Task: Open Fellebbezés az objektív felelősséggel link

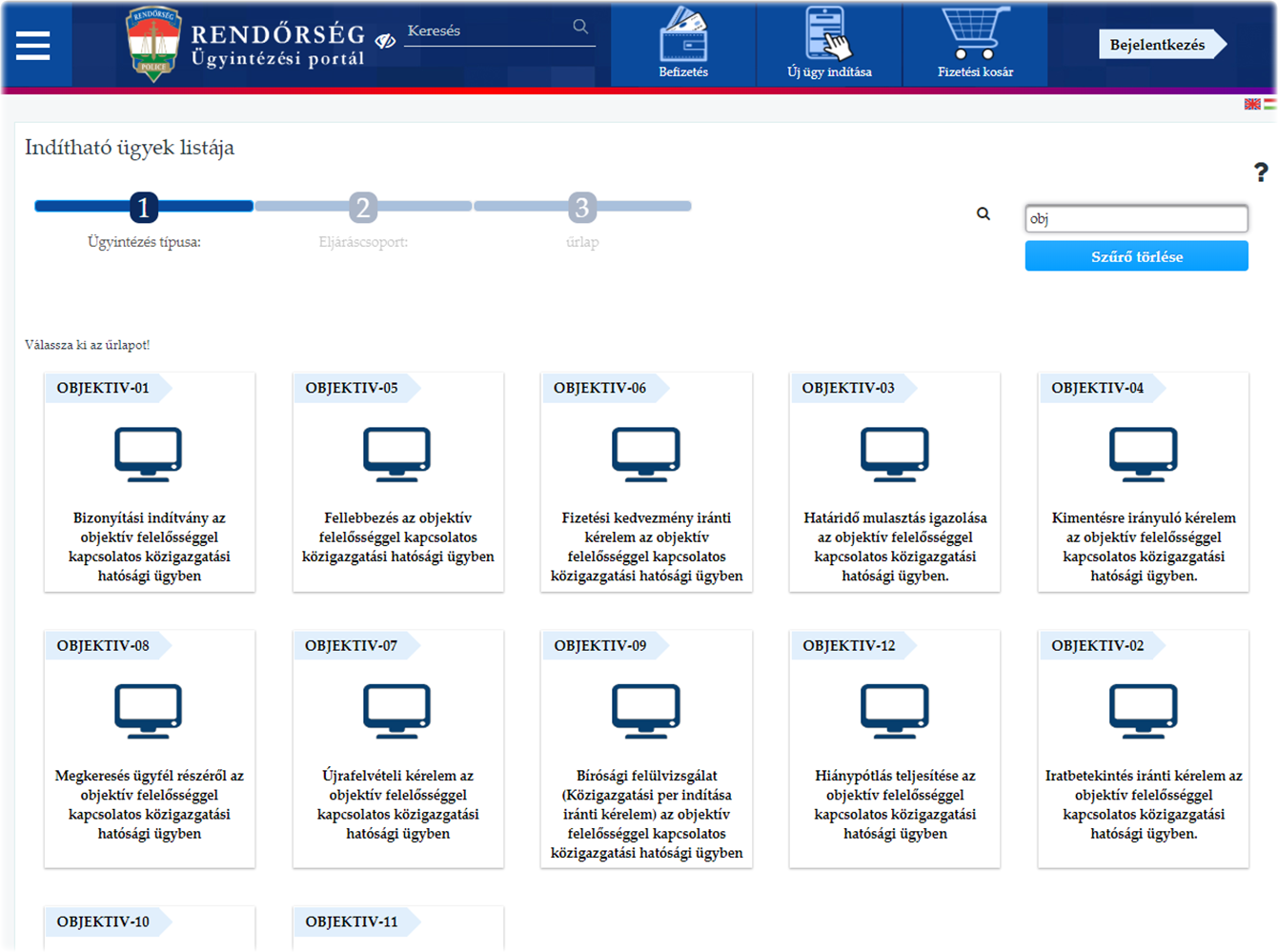Action: [x=398, y=537]
